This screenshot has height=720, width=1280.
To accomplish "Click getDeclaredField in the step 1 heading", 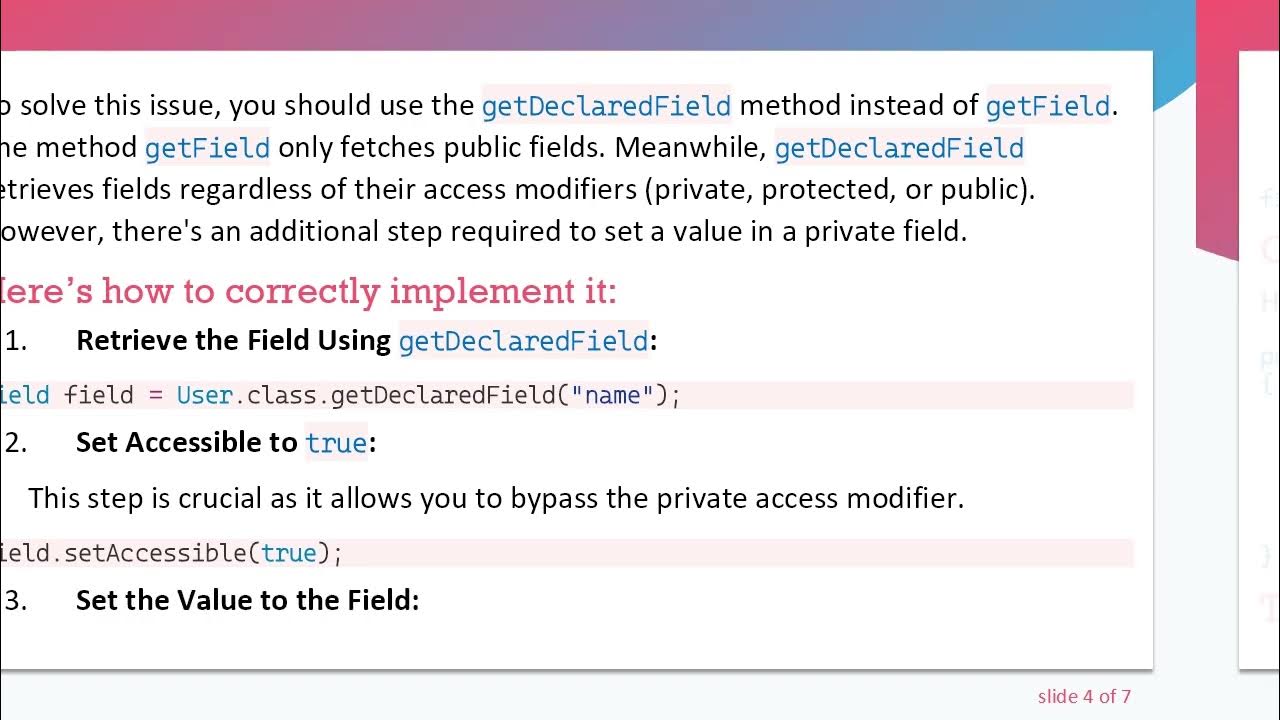I will pyautogui.click(x=523, y=341).
